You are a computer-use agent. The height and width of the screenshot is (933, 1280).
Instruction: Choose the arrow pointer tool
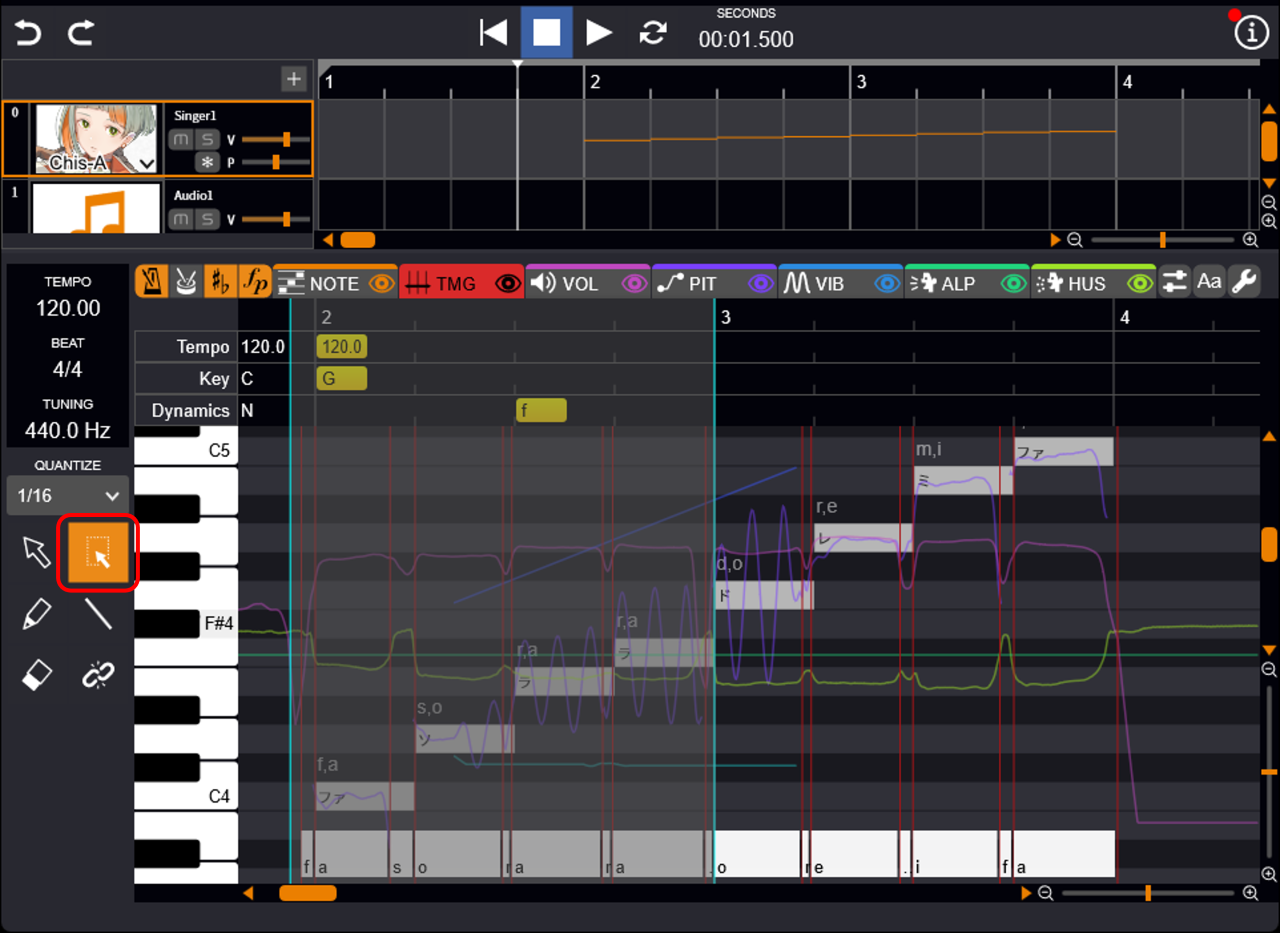pos(36,551)
